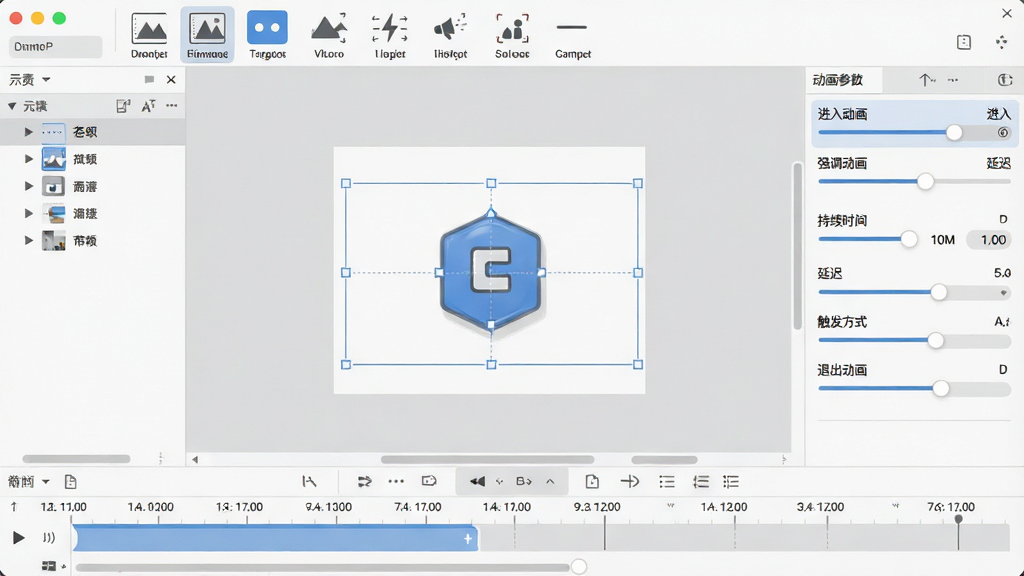Click the split tool icon in timeline toolbar
1024x576 pixels.
(x=310, y=482)
